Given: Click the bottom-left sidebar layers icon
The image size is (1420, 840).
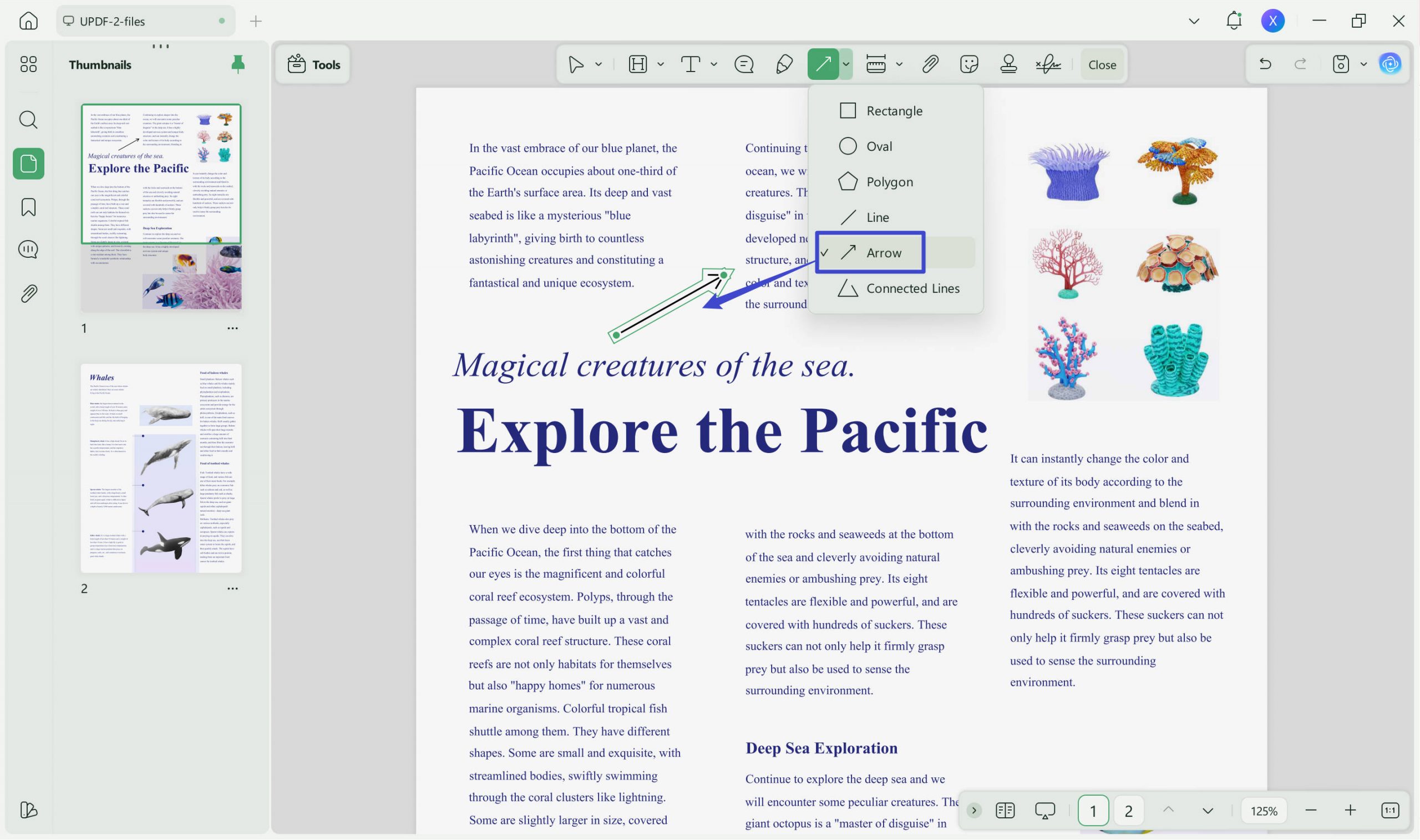Looking at the screenshot, I should pyautogui.click(x=28, y=810).
